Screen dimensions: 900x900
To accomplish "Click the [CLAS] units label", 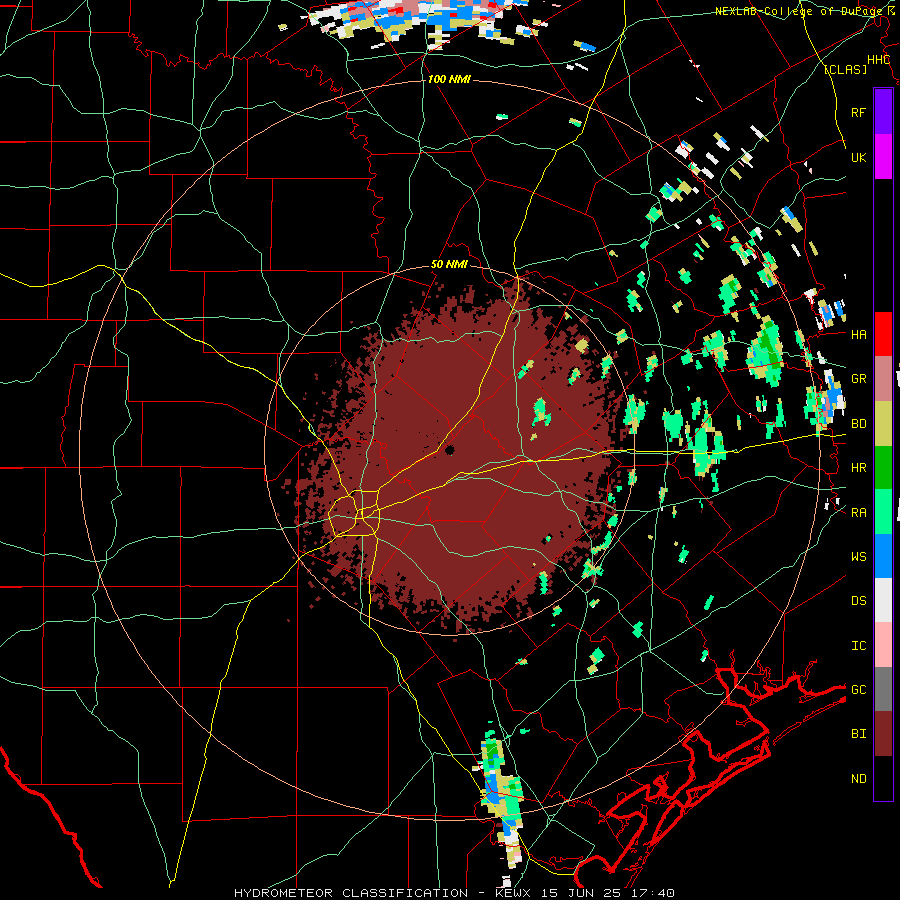I will pyautogui.click(x=845, y=69).
